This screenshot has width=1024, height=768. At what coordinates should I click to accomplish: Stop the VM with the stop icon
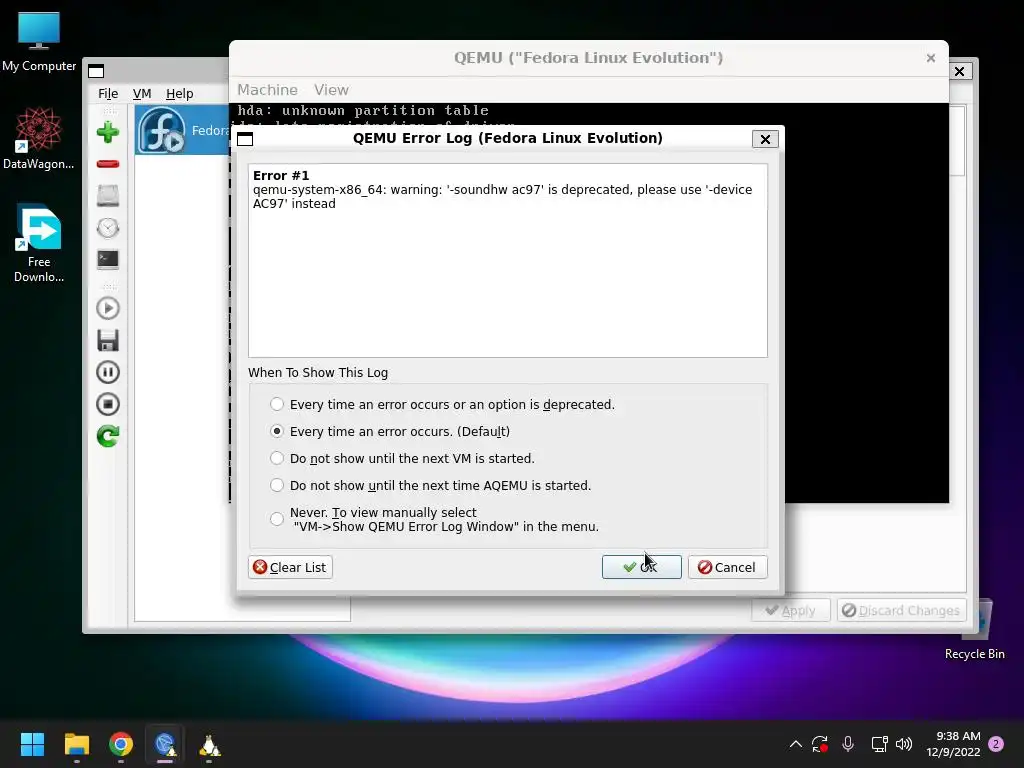coord(108,404)
